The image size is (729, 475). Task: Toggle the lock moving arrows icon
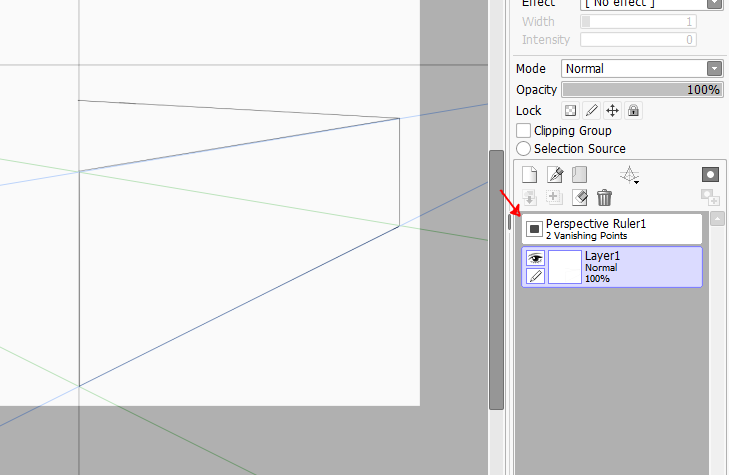pyautogui.click(x=612, y=111)
